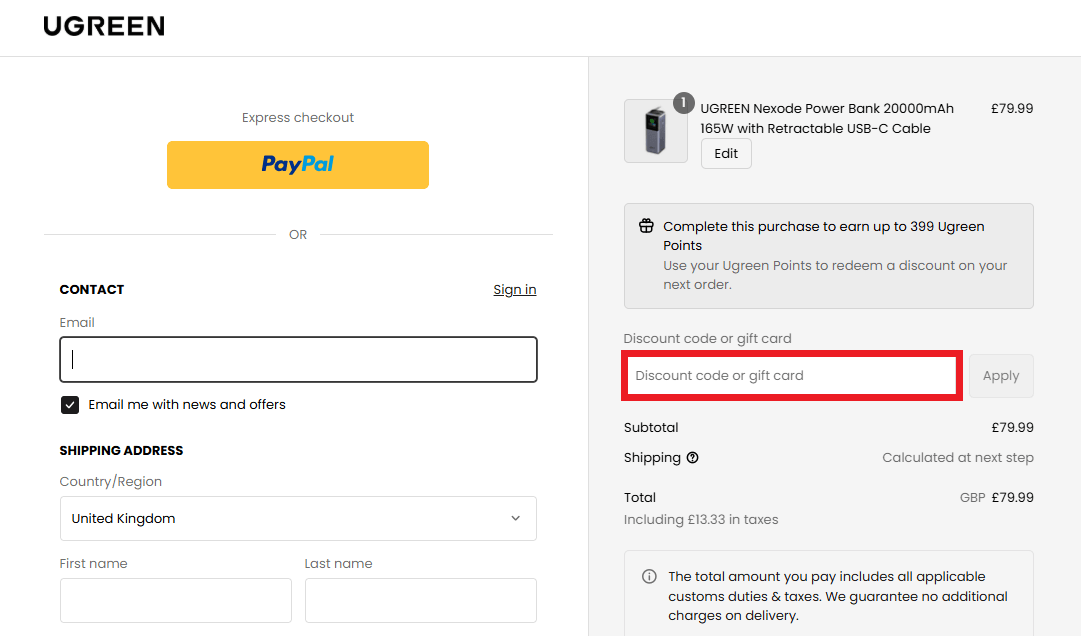Click the First name input field

click(175, 600)
